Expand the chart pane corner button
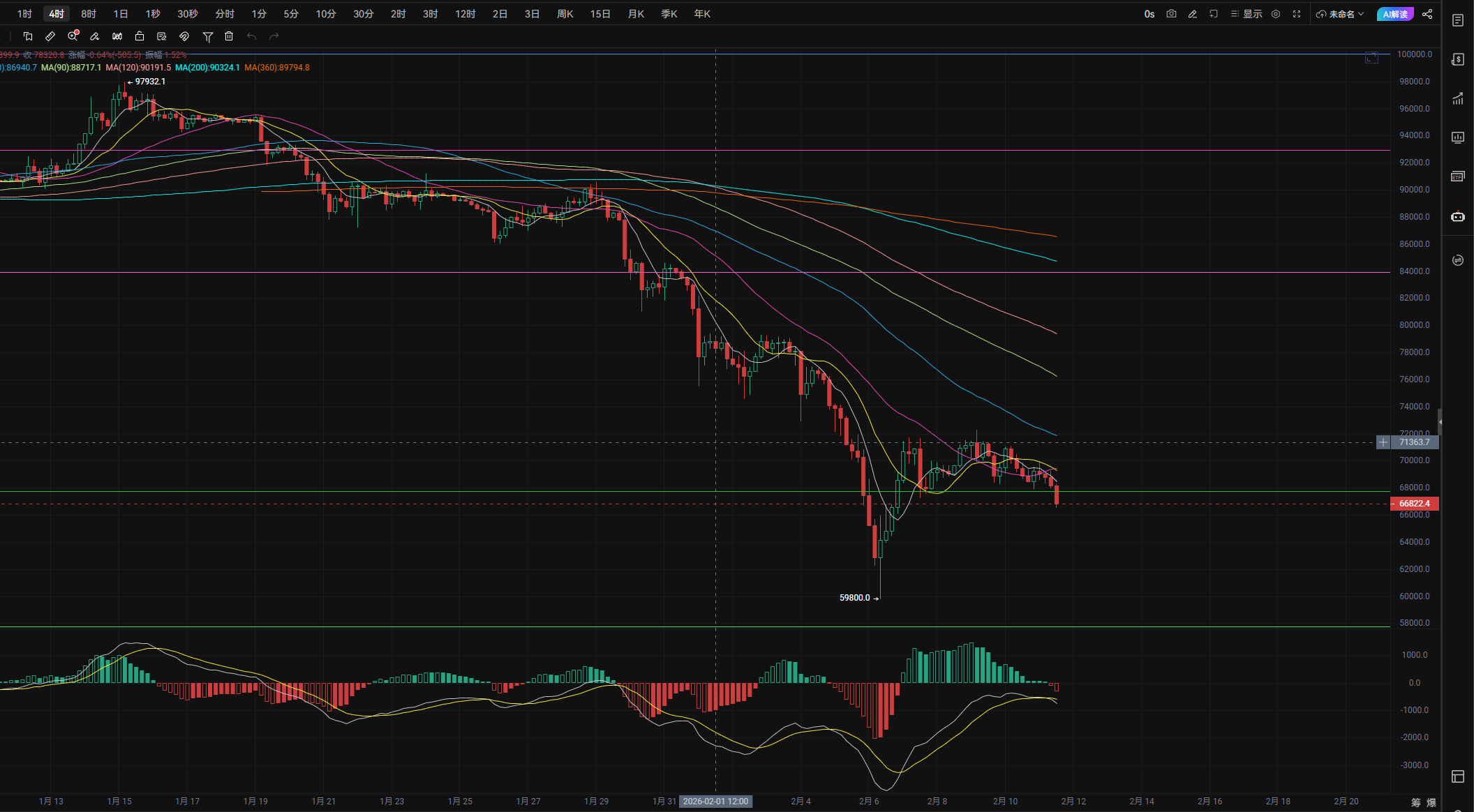This screenshot has height=812, width=1474. pyautogui.click(x=1371, y=58)
